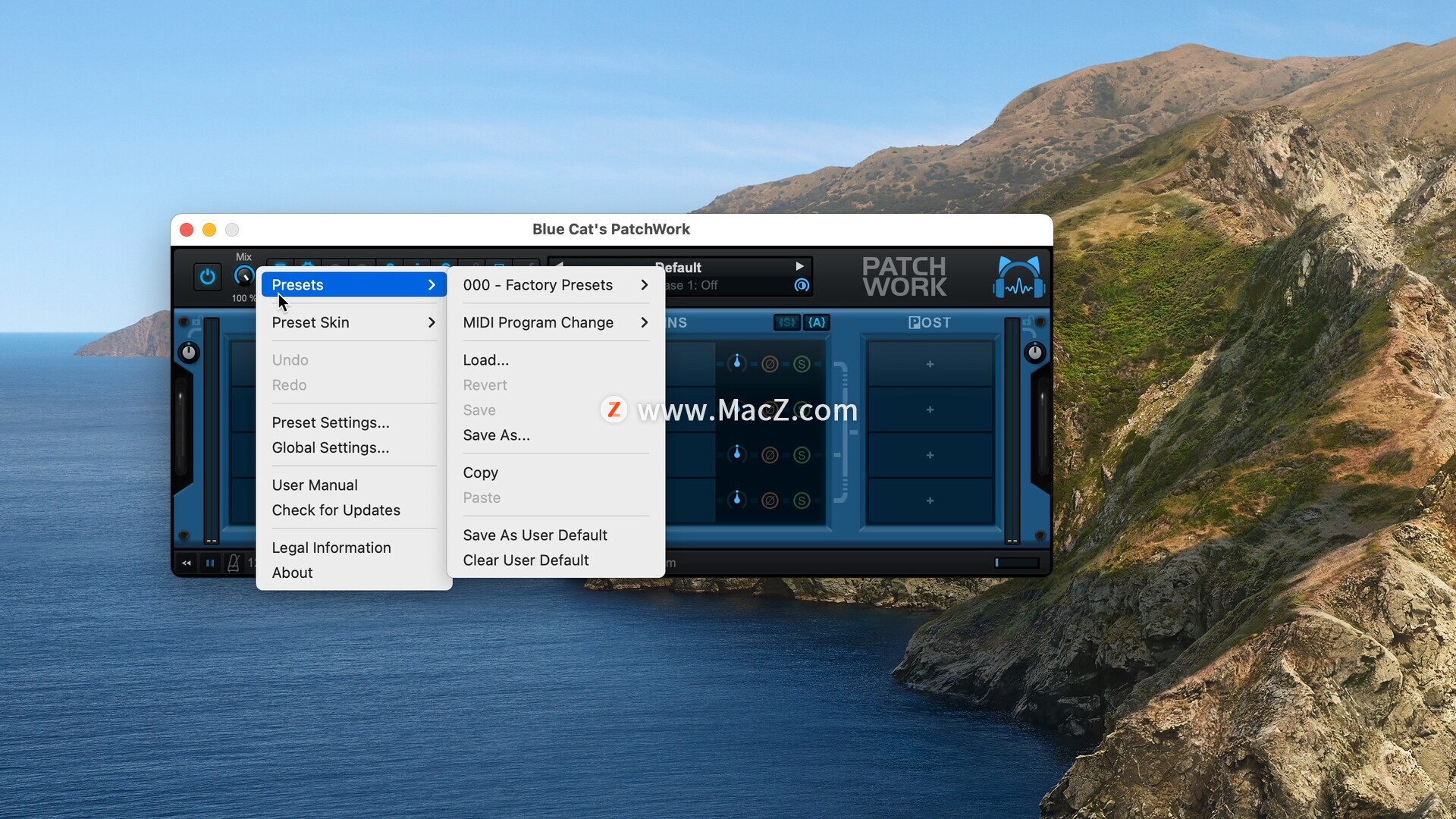Add plugin in third POST slot
This screenshot has width=1456, height=819.
(x=930, y=455)
